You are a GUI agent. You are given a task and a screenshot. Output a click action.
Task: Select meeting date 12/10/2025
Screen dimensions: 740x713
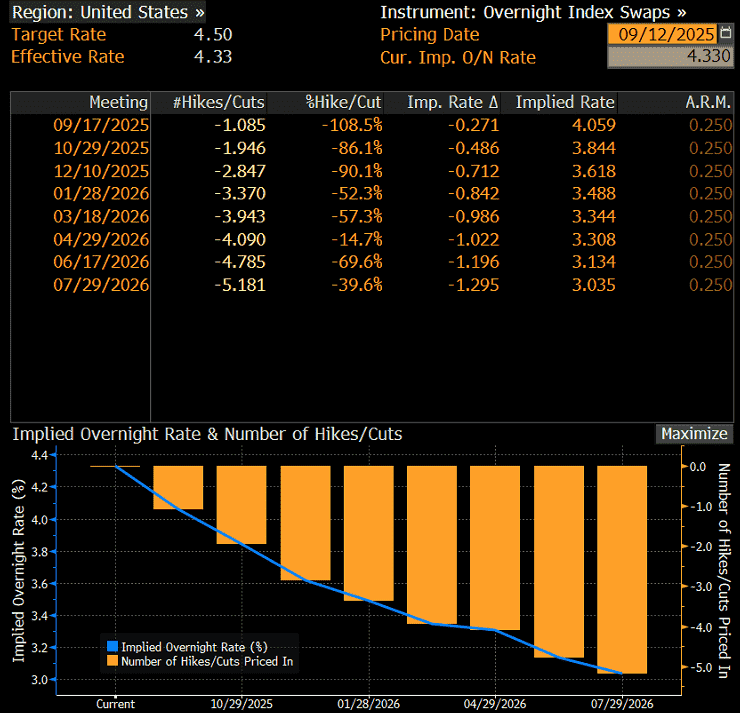coord(101,171)
